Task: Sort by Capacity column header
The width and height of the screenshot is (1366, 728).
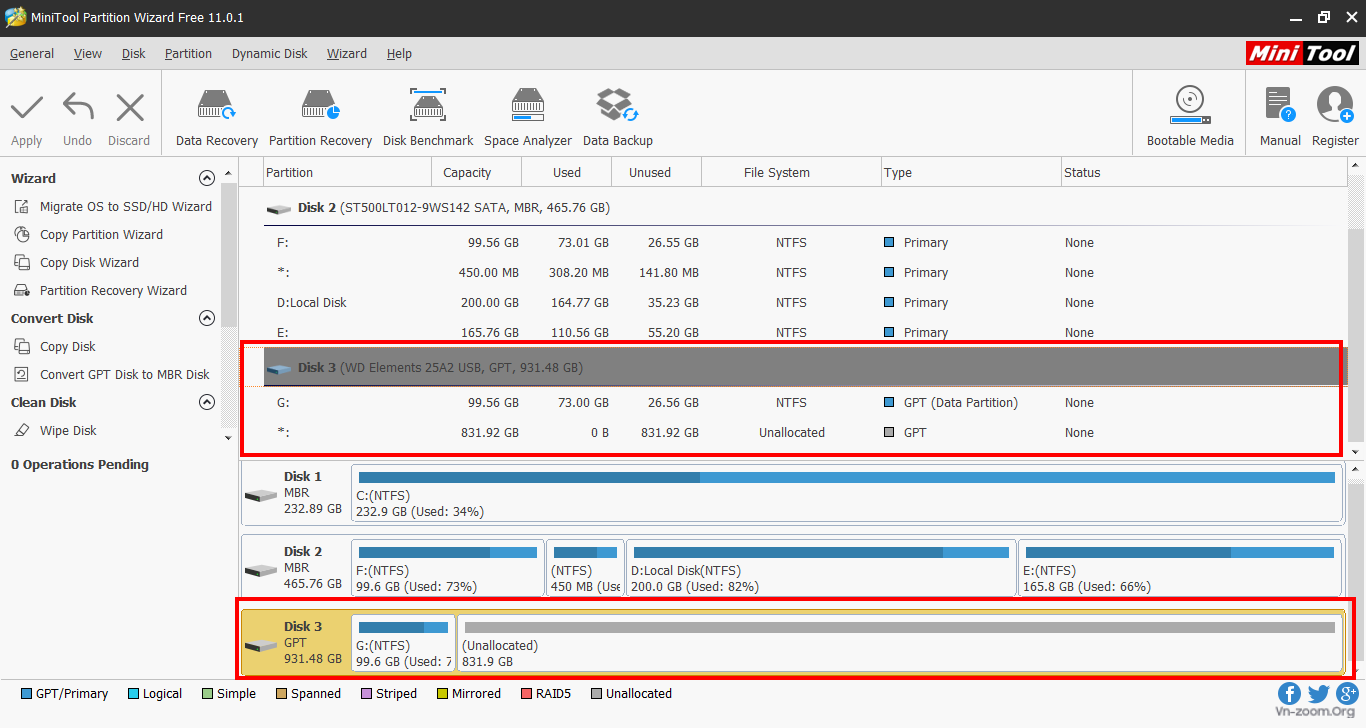Action: click(477, 172)
